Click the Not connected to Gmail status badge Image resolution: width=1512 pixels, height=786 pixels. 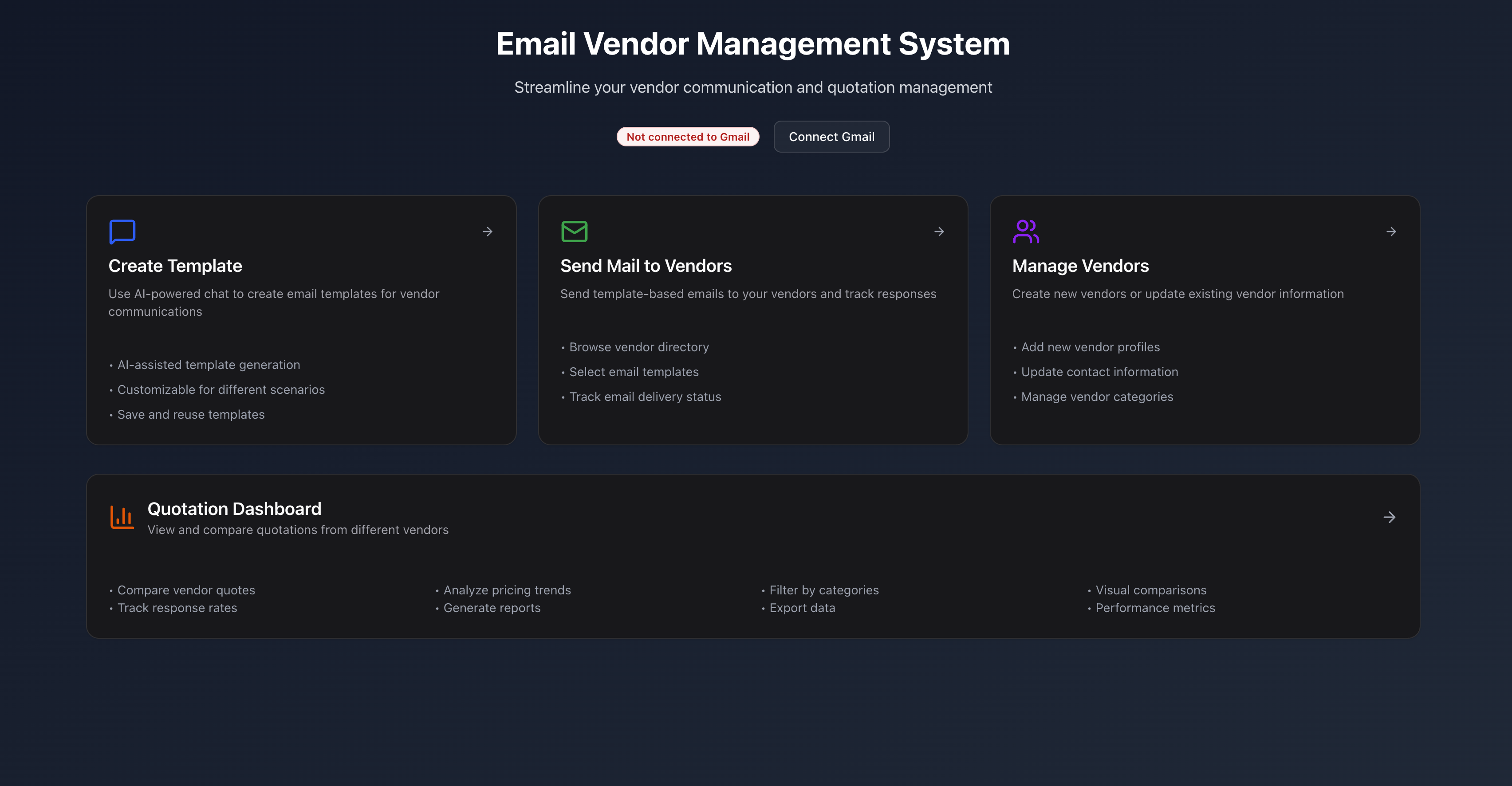click(688, 136)
